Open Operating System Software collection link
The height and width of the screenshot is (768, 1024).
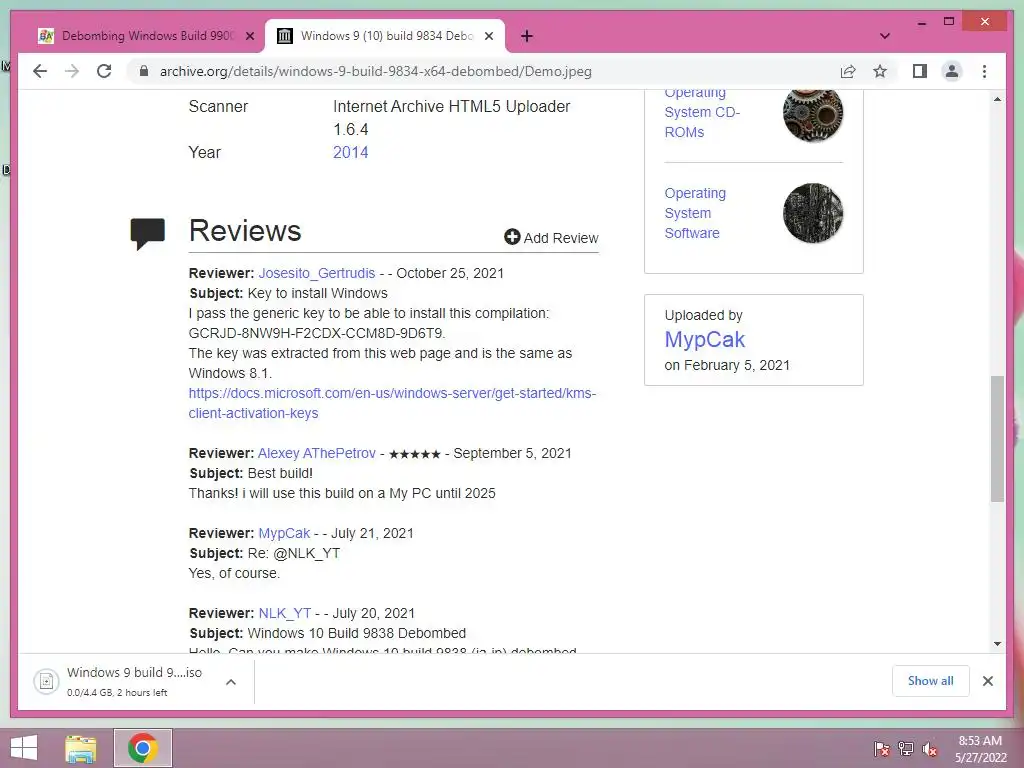[x=695, y=213]
